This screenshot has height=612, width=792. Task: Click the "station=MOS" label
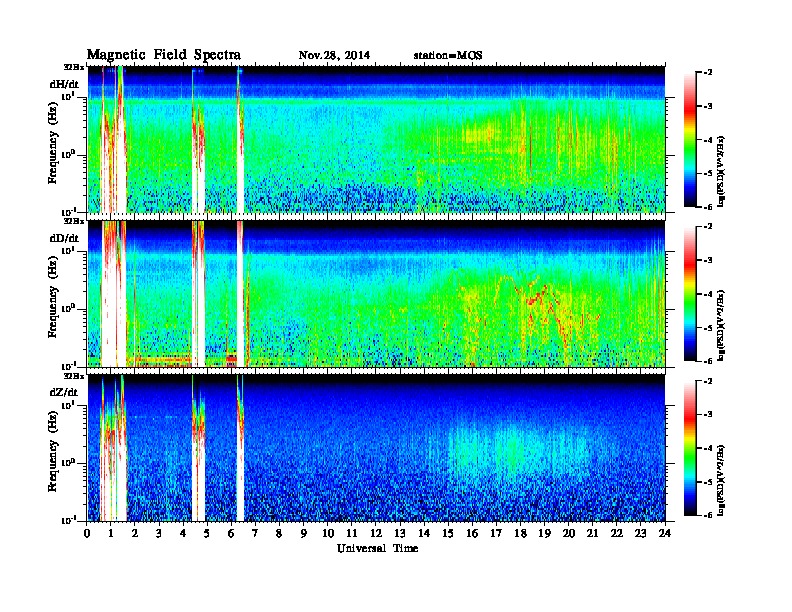point(448,56)
